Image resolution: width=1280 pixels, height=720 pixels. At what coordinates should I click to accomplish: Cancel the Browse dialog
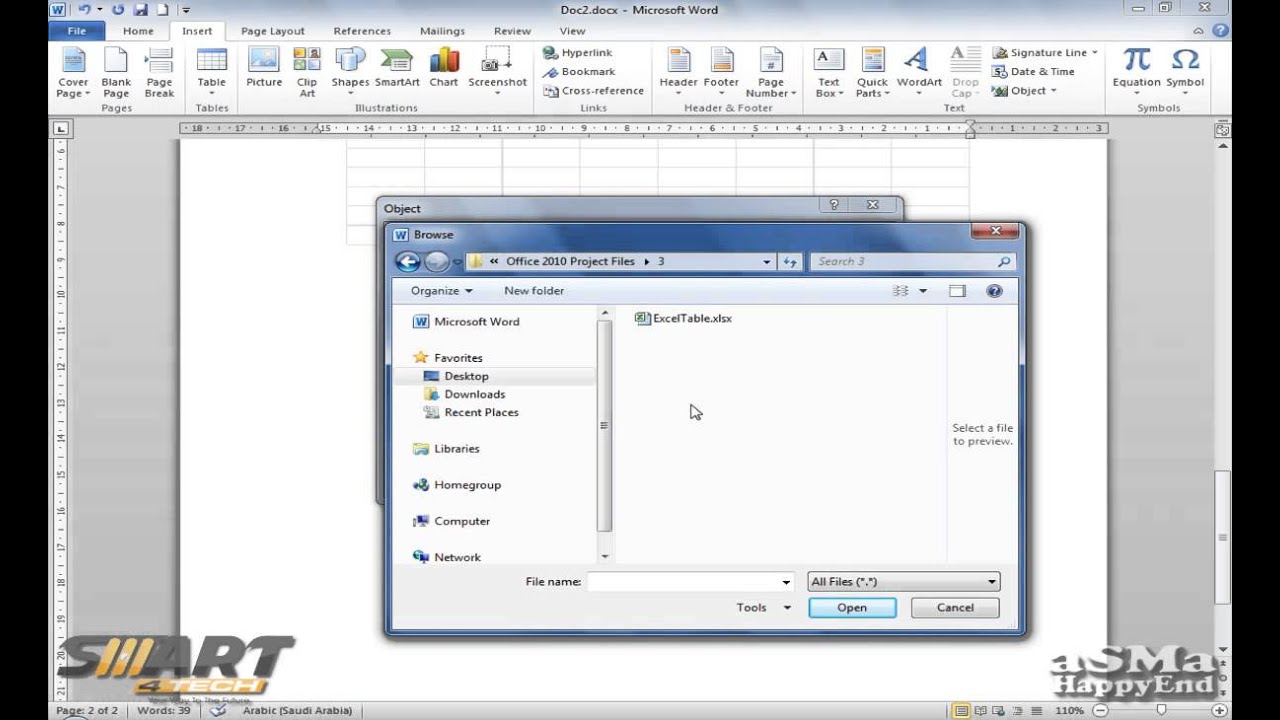pyautogui.click(x=955, y=607)
